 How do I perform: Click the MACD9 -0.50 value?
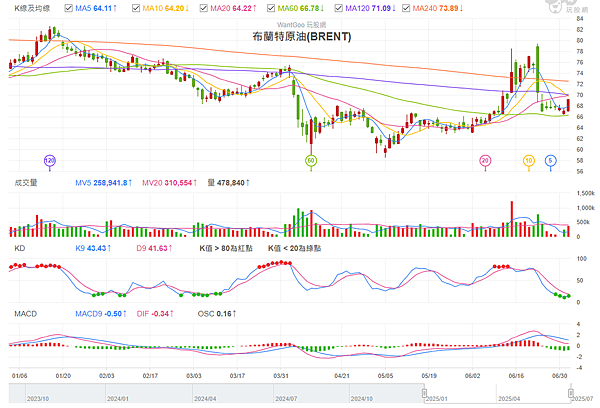click(x=101, y=314)
